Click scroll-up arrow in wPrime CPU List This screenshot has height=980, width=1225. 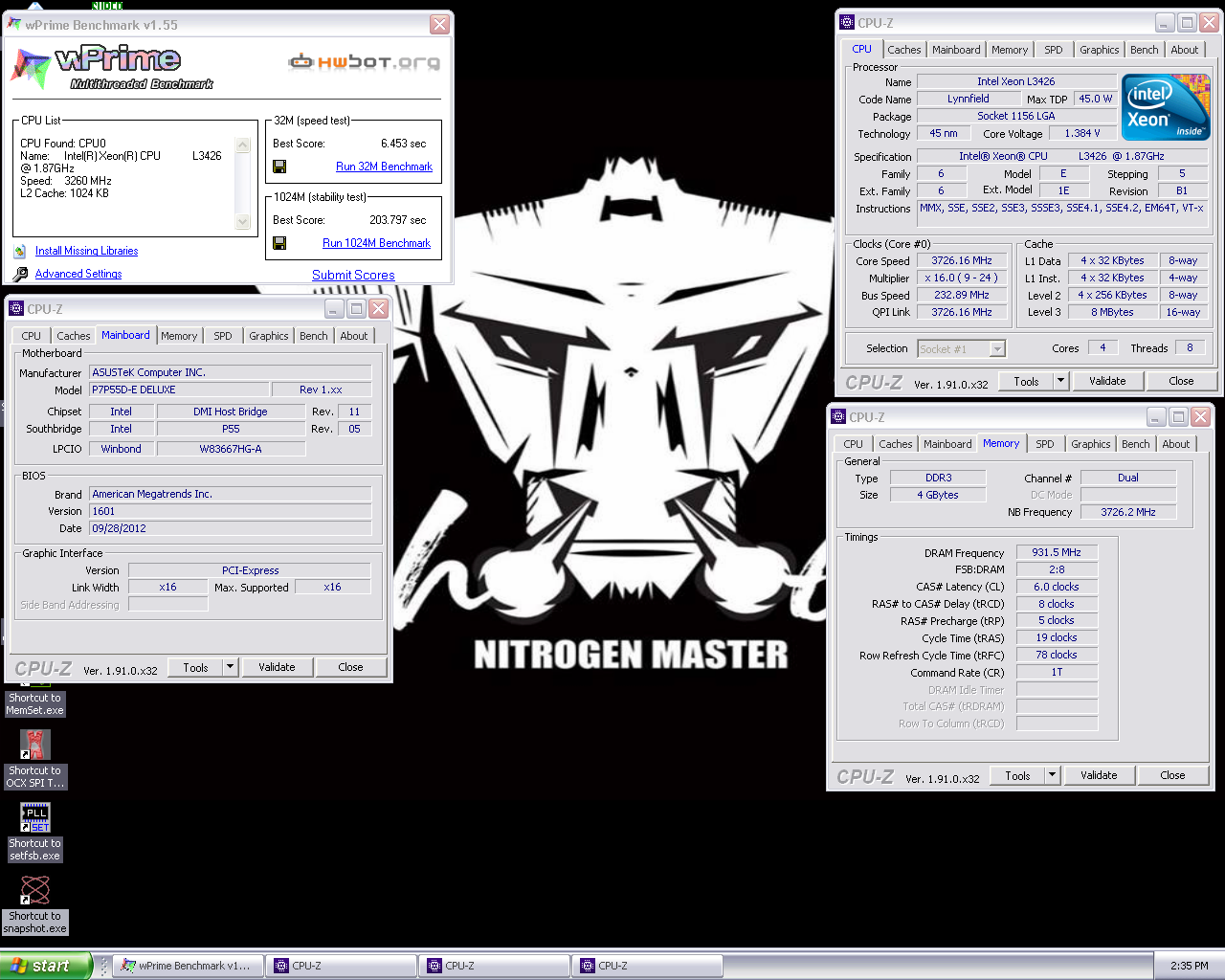(242, 145)
